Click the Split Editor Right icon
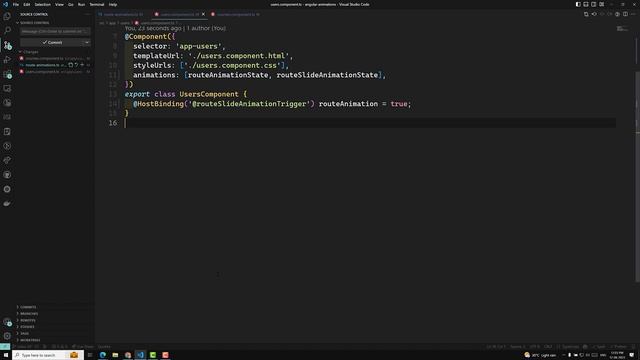 (625, 14)
